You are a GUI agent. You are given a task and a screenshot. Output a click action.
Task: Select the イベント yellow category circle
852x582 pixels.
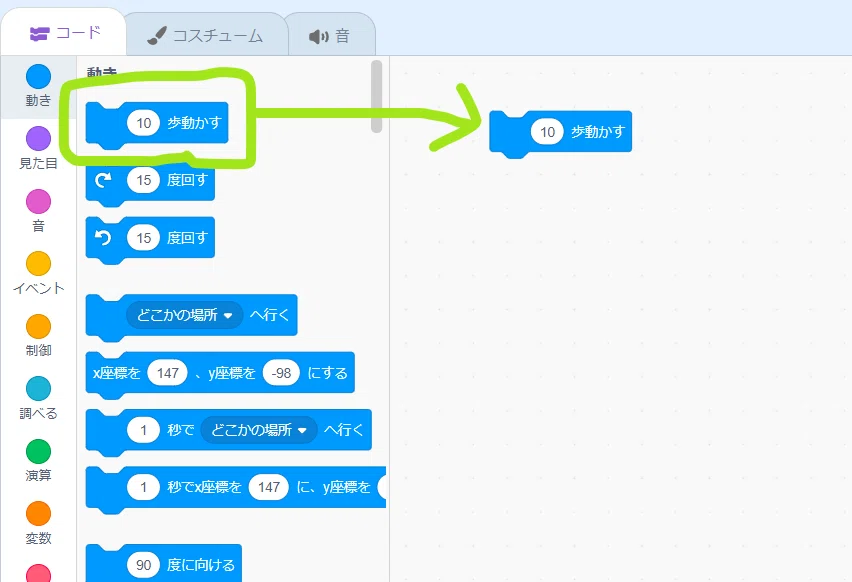39,264
